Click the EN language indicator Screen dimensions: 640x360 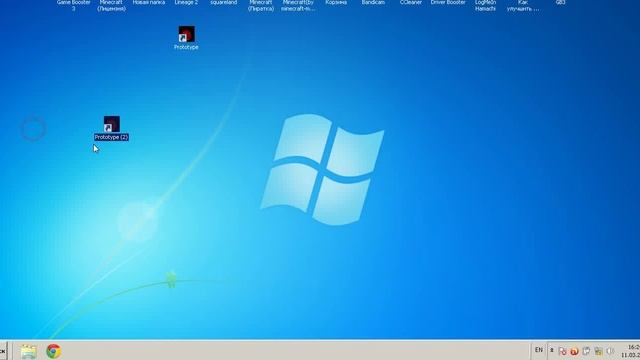[x=539, y=350]
